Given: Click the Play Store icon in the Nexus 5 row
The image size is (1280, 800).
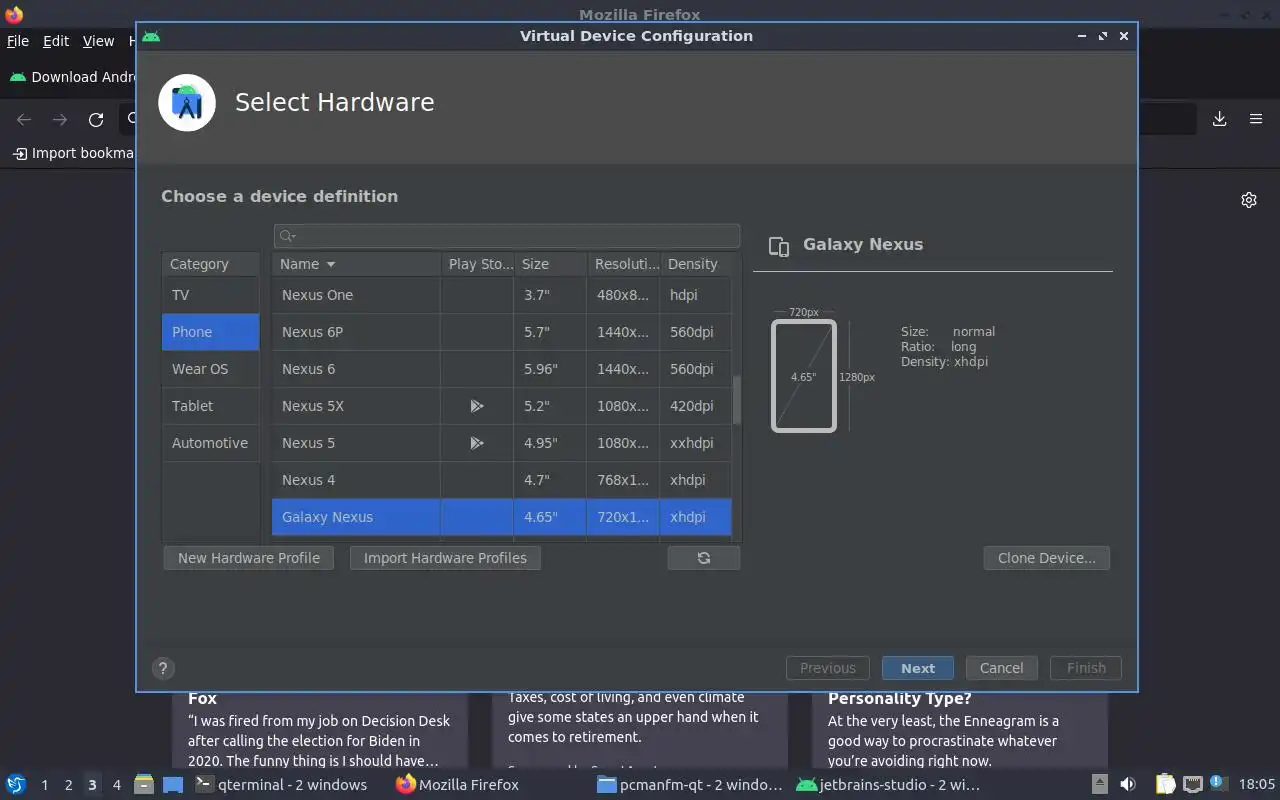Looking at the screenshot, I should pos(477,443).
